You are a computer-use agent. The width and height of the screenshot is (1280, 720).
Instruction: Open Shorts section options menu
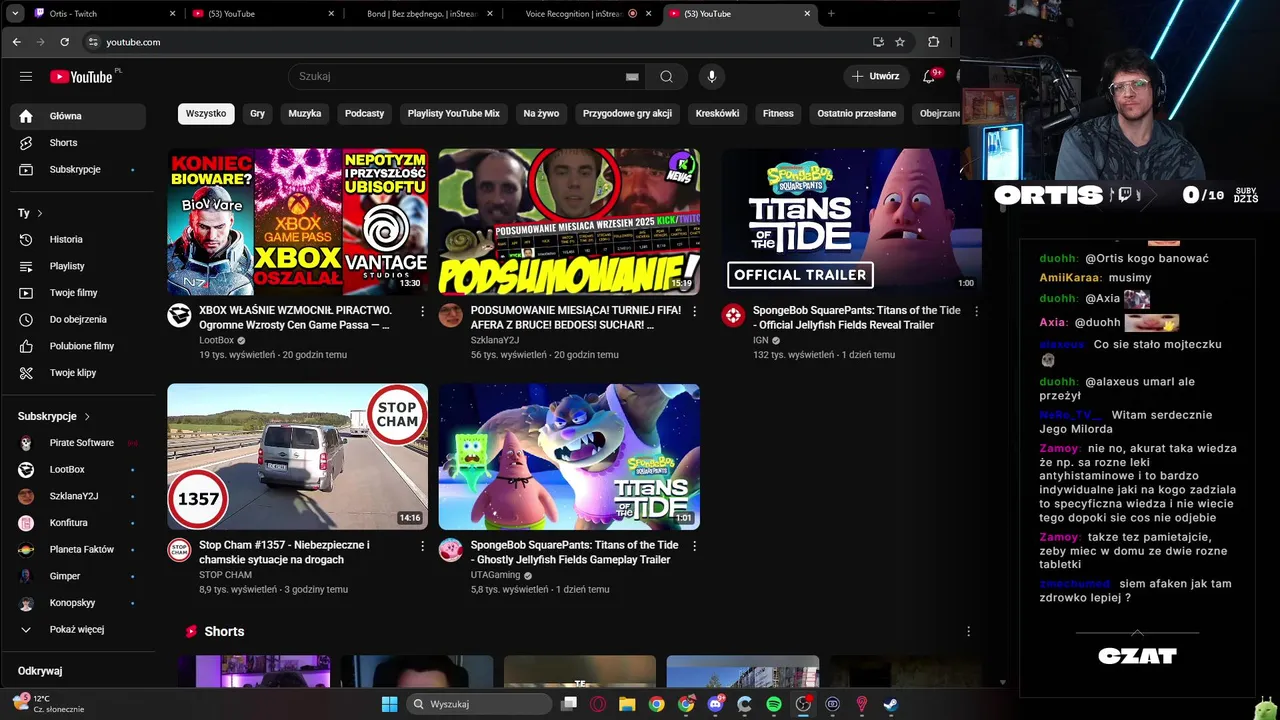click(968, 631)
